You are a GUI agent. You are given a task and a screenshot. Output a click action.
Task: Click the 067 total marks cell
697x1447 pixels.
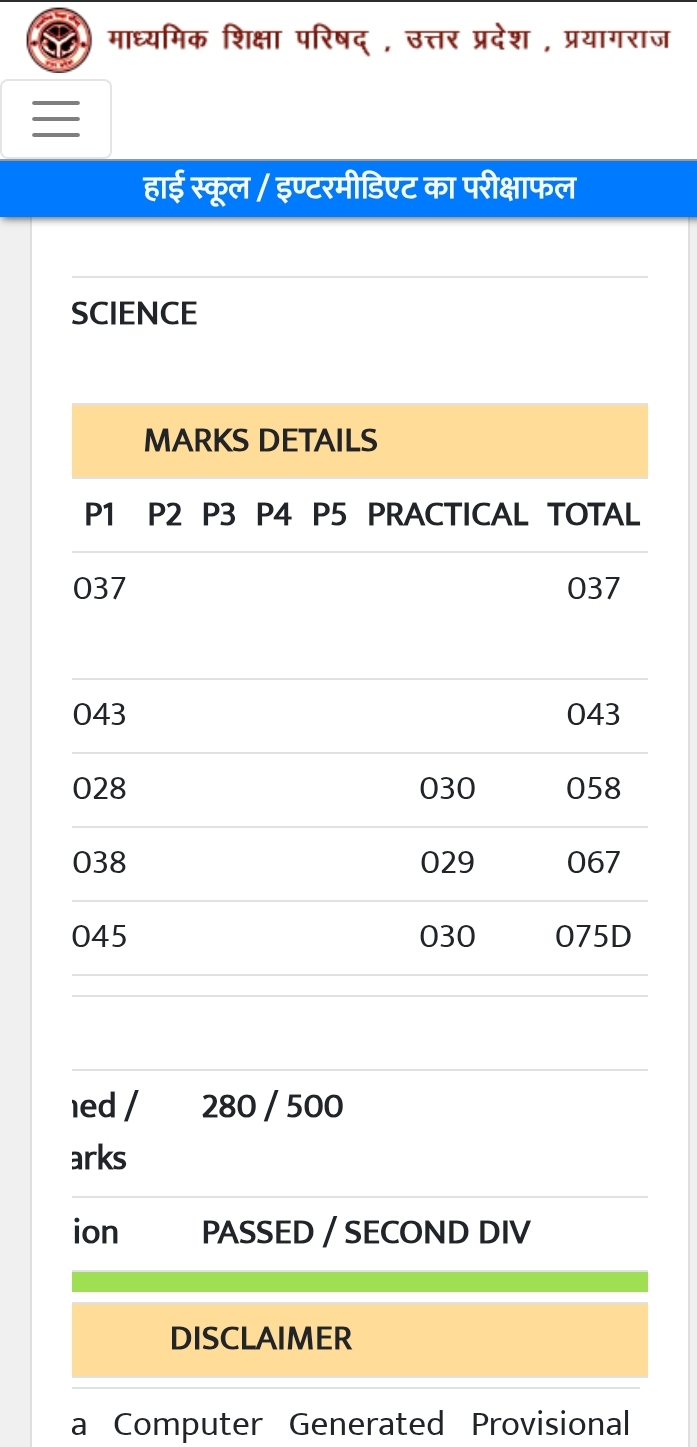[x=594, y=862]
